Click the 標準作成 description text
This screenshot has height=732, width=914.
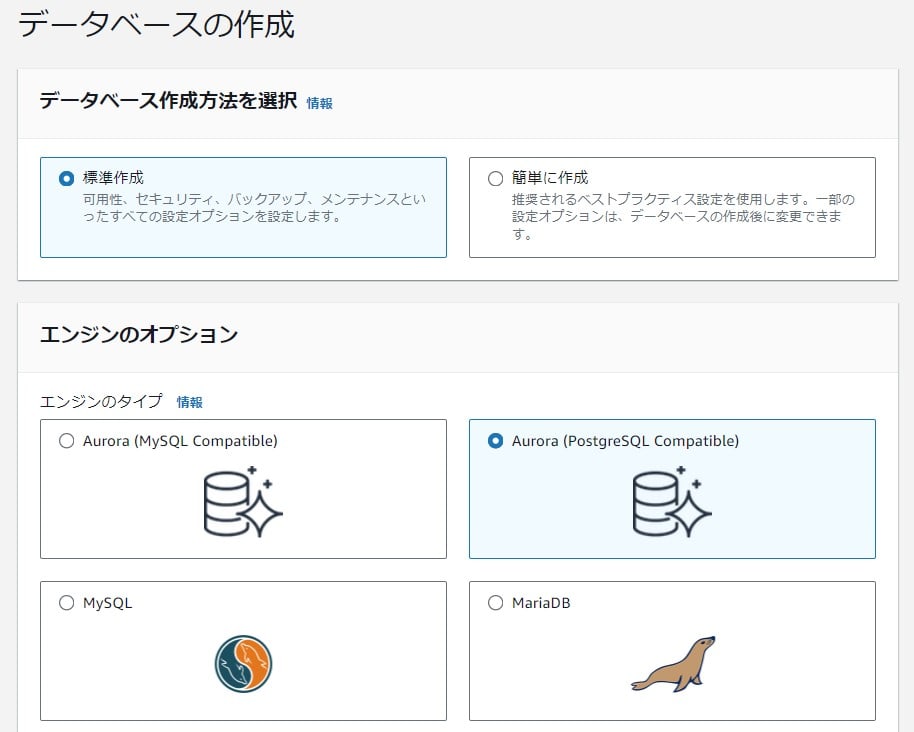click(x=254, y=208)
